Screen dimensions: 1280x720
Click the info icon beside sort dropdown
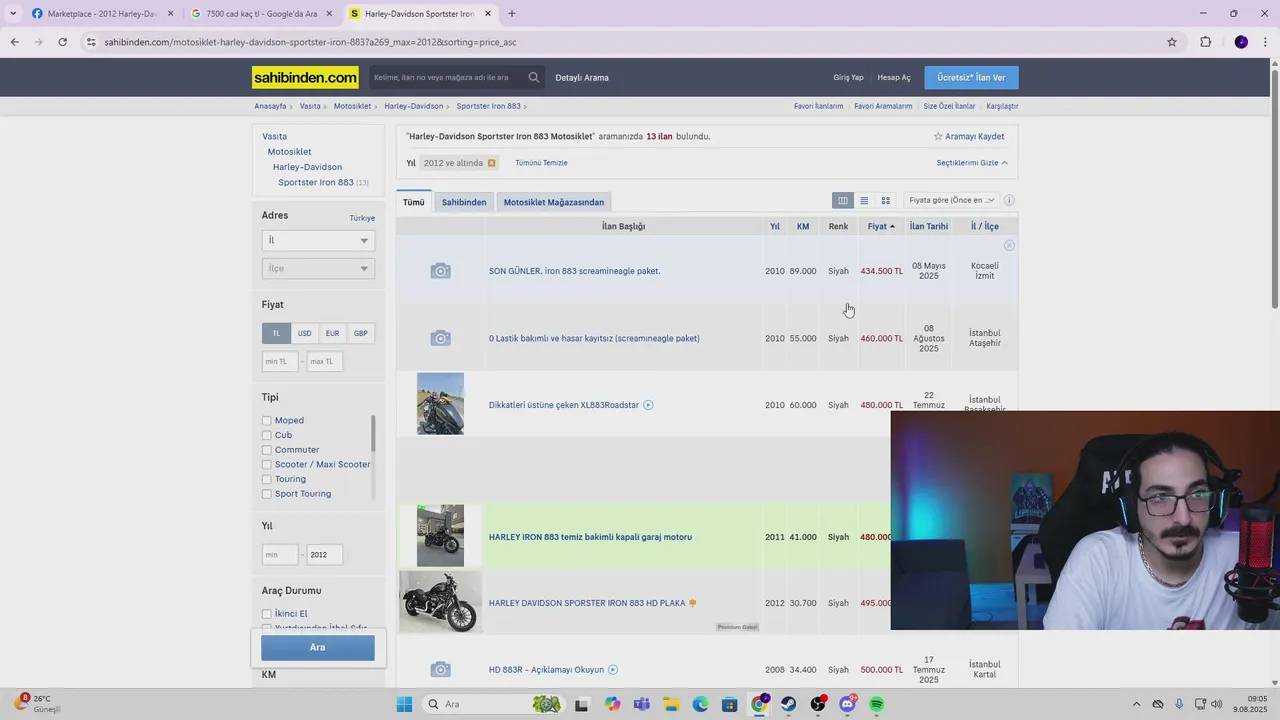[1009, 200]
